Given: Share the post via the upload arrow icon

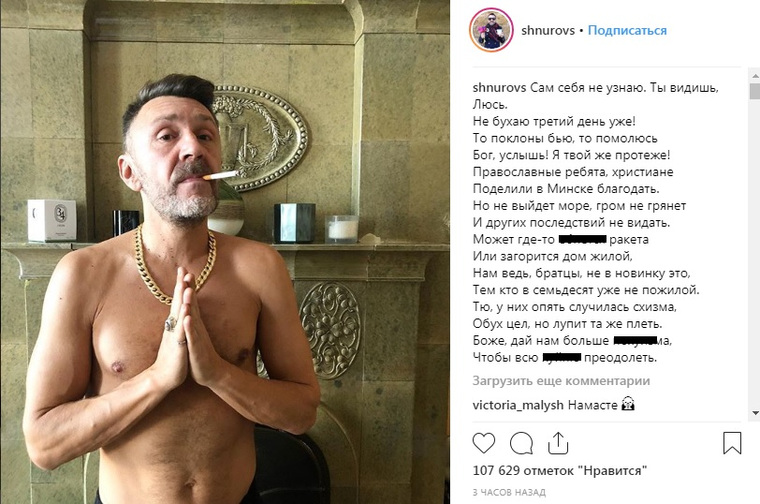Looking at the screenshot, I should coord(558,443).
